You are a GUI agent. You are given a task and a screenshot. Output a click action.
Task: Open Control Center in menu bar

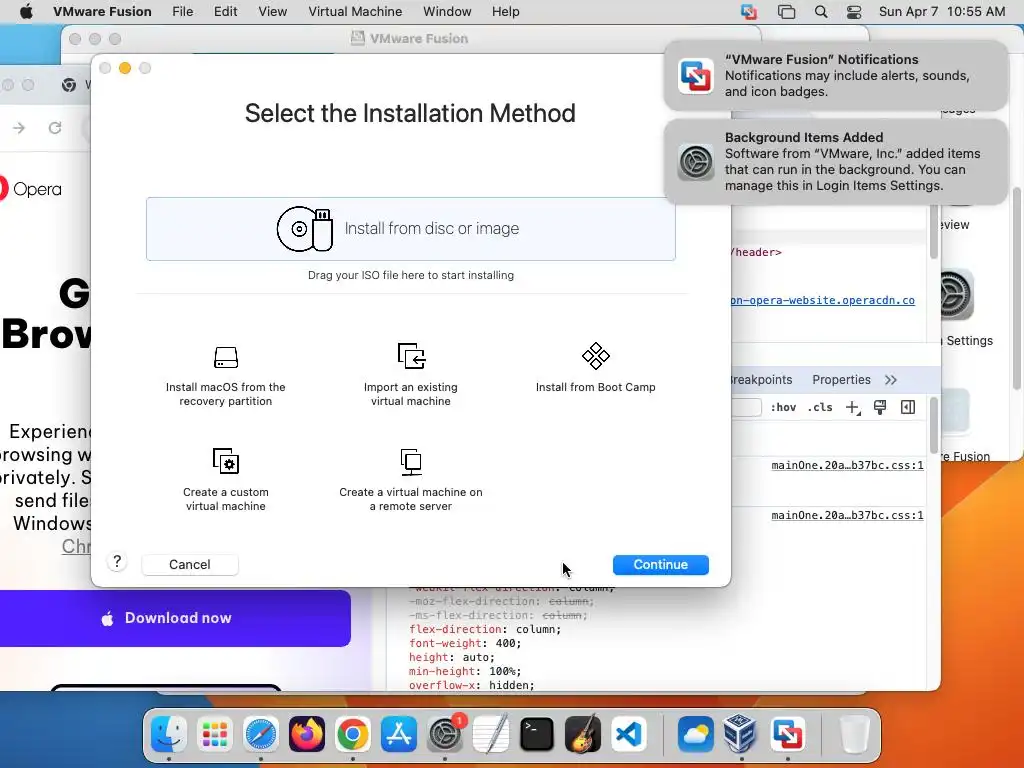[854, 12]
